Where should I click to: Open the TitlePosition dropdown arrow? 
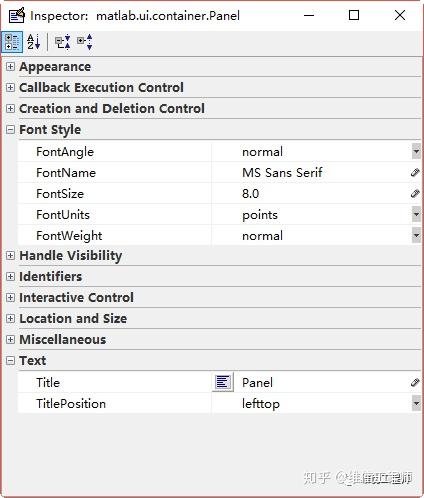[x=416, y=403]
